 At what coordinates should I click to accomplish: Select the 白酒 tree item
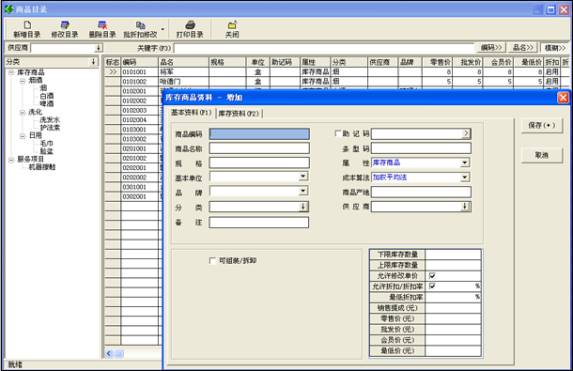[x=47, y=96]
